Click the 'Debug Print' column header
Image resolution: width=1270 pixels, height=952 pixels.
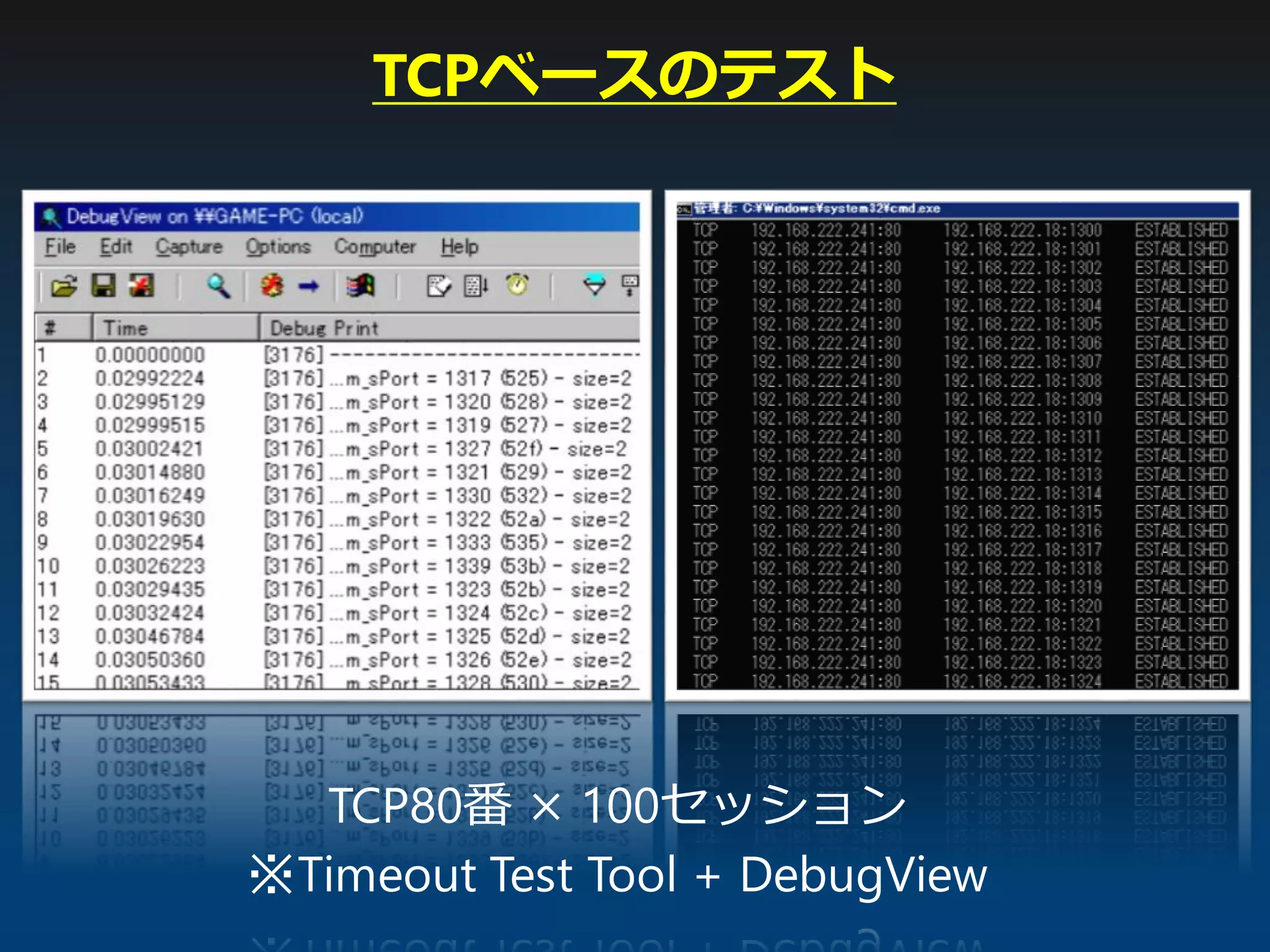(450, 327)
